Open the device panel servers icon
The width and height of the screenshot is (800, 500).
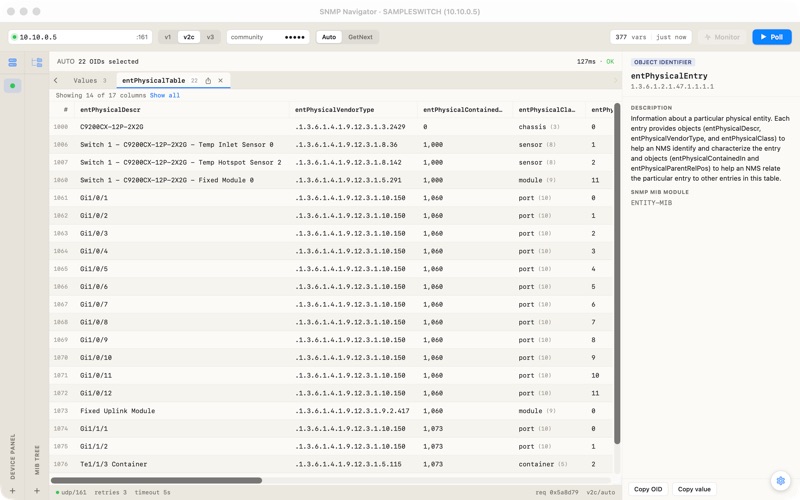pos(12,62)
